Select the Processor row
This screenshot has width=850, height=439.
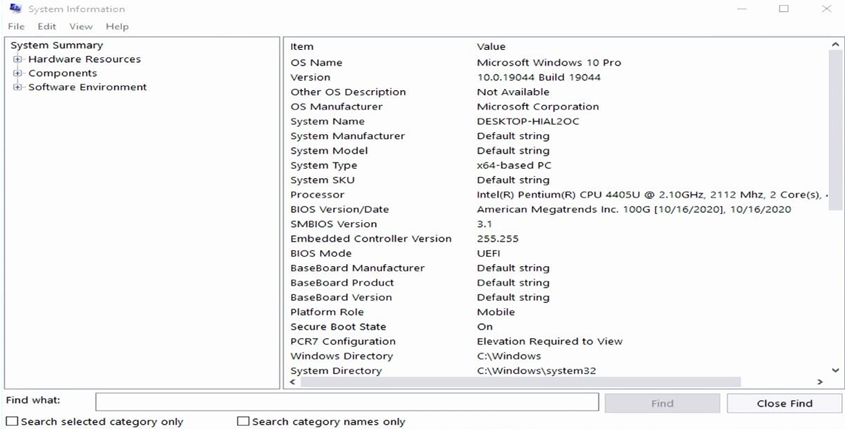tap(317, 195)
